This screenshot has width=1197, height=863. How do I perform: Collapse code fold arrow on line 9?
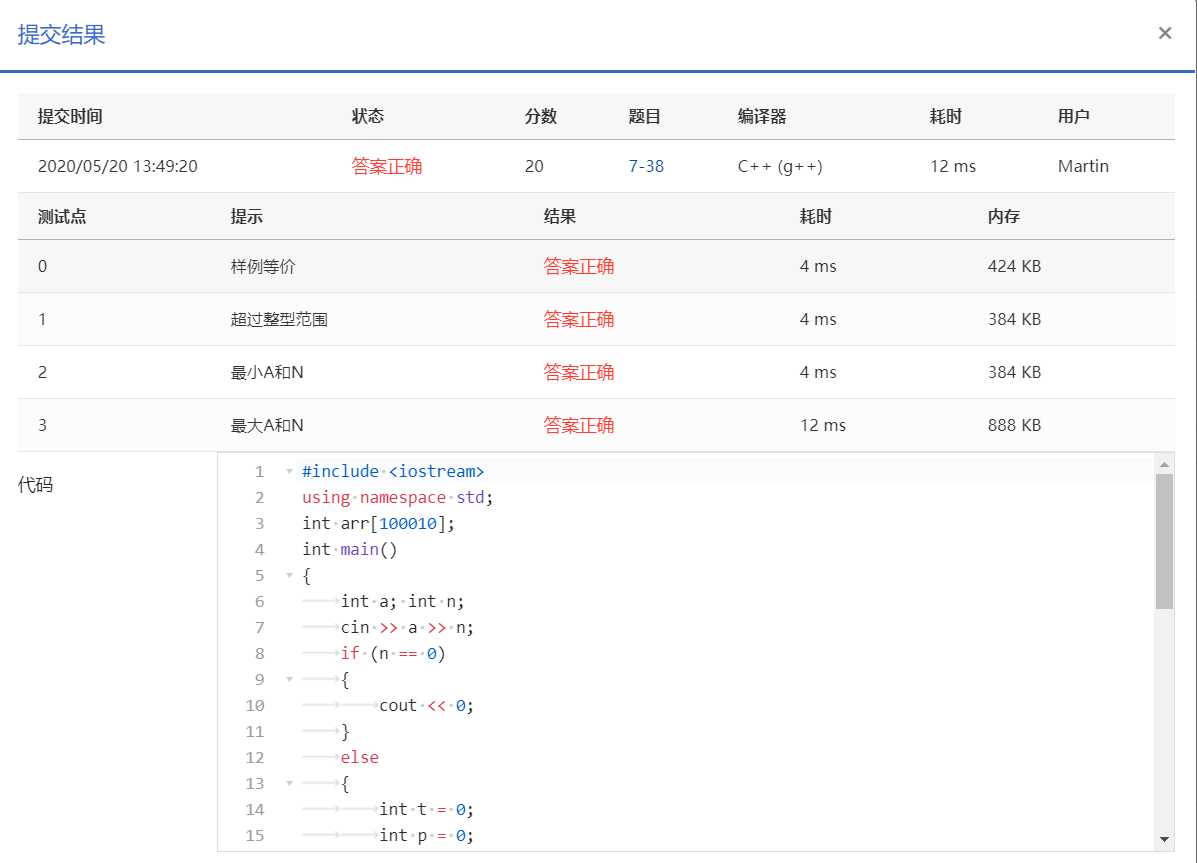point(289,679)
